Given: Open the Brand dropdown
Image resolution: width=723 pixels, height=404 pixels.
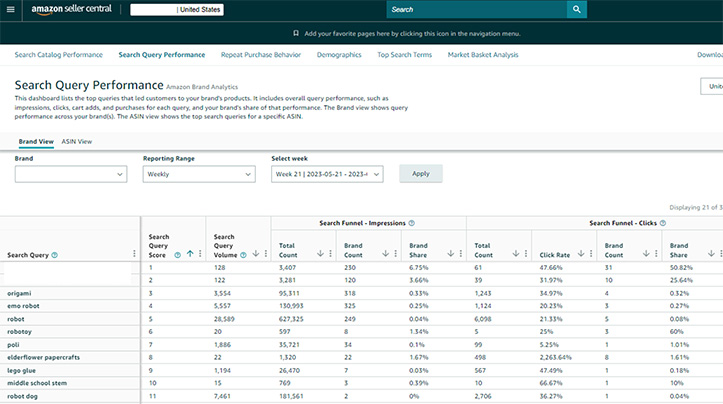Looking at the screenshot, I should point(71,174).
